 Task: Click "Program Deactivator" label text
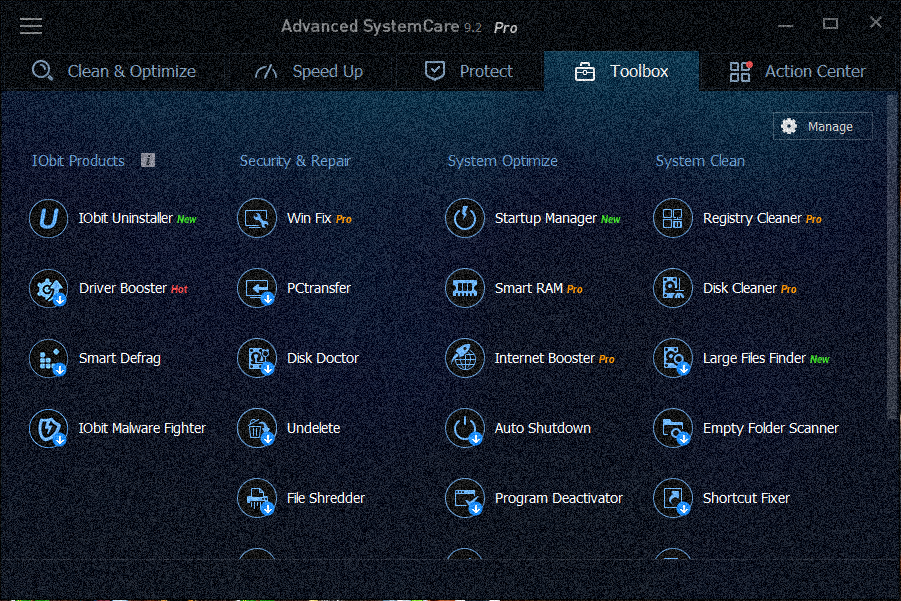pyautogui.click(x=559, y=499)
